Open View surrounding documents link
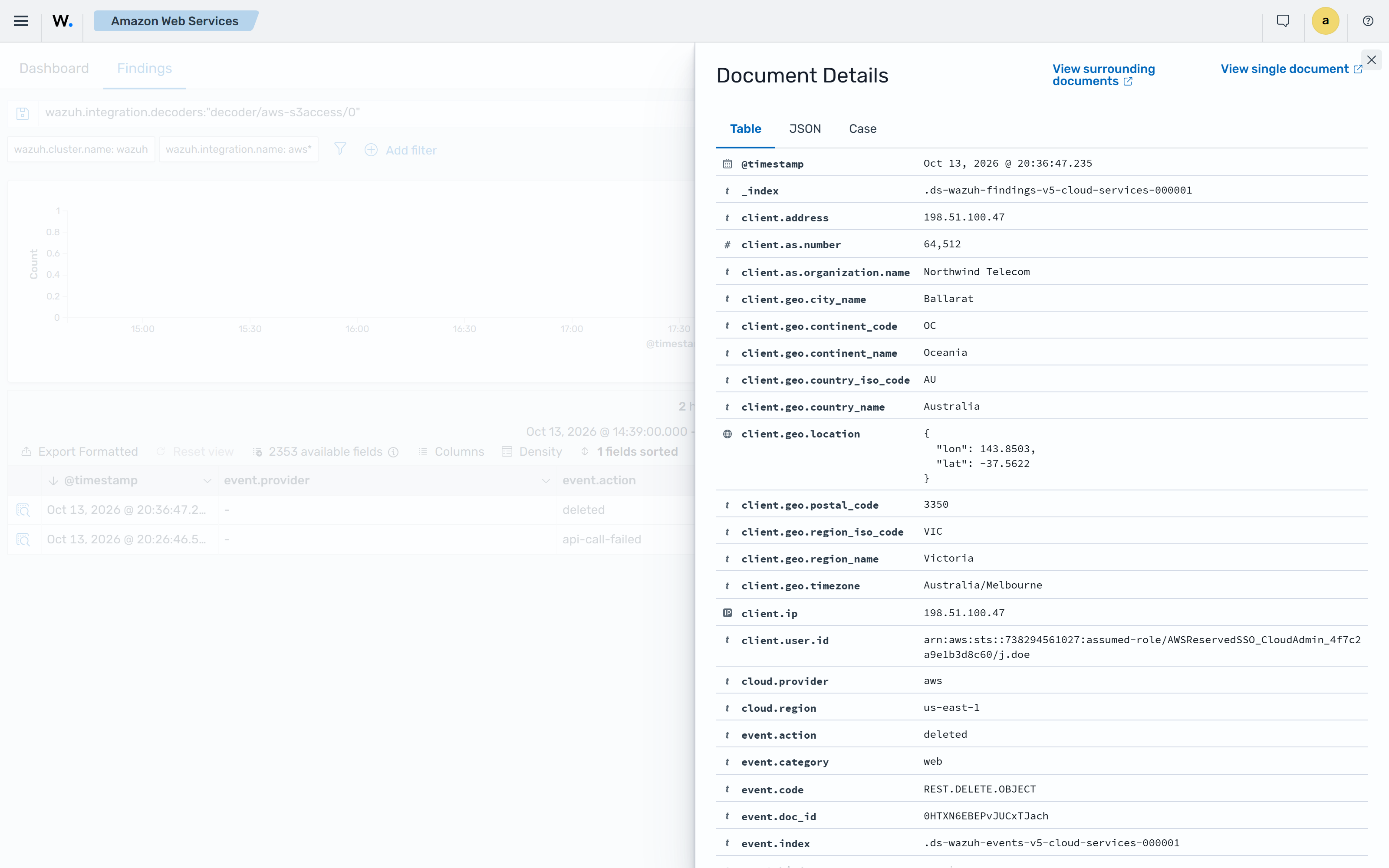 coord(1103,75)
